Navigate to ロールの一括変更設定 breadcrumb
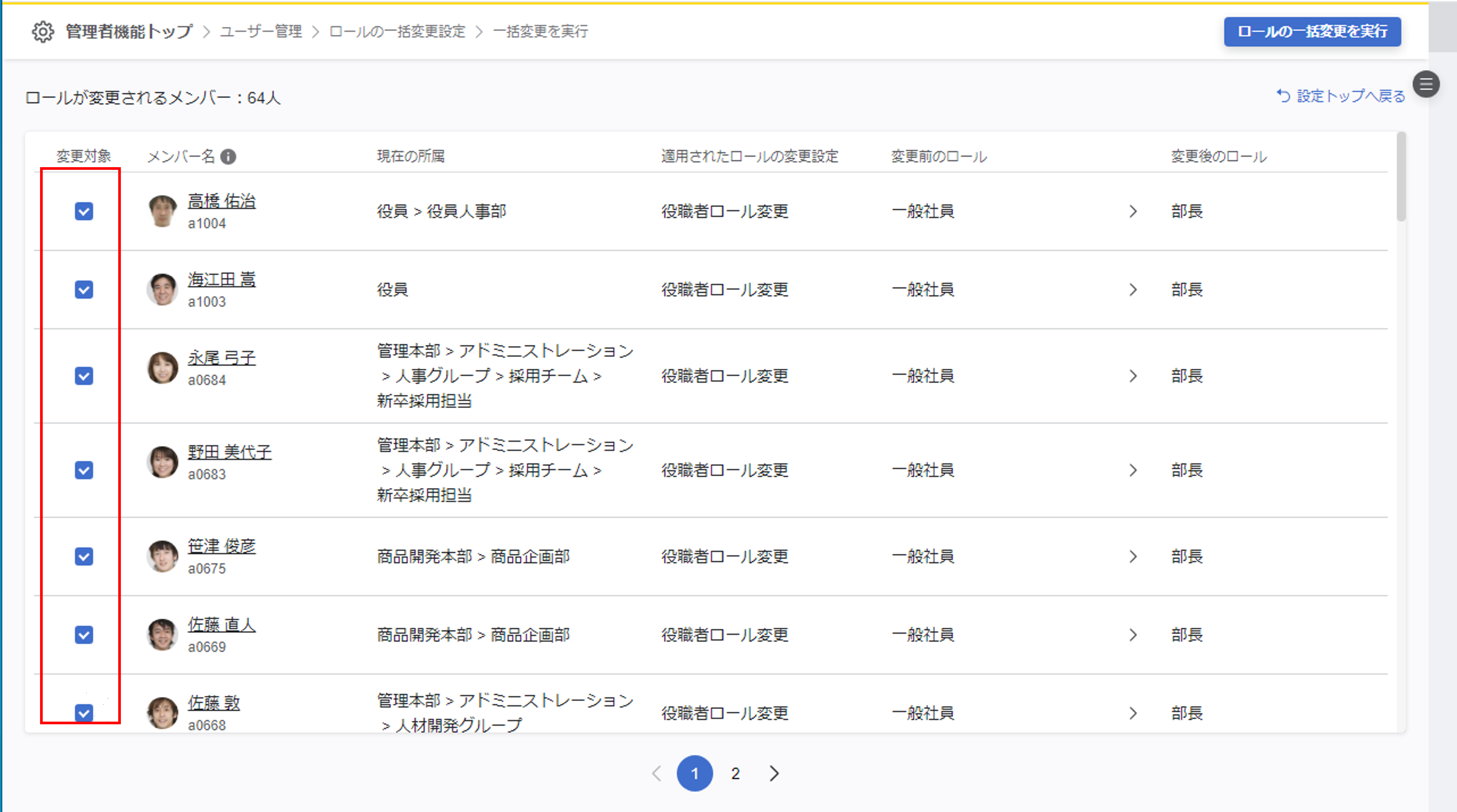The height and width of the screenshot is (812, 1457). [x=397, y=32]
